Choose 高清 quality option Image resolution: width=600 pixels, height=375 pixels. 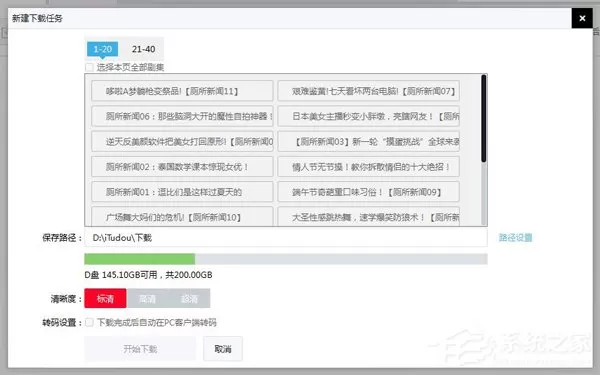147,298
